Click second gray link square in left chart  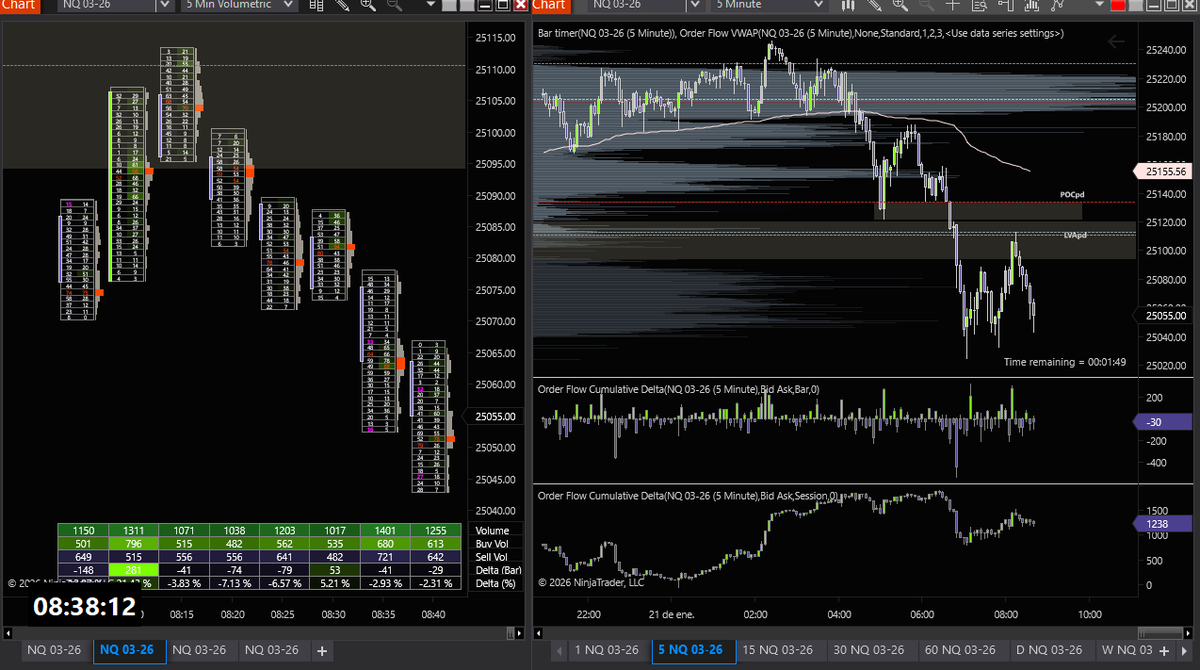(x=466, y=6)
